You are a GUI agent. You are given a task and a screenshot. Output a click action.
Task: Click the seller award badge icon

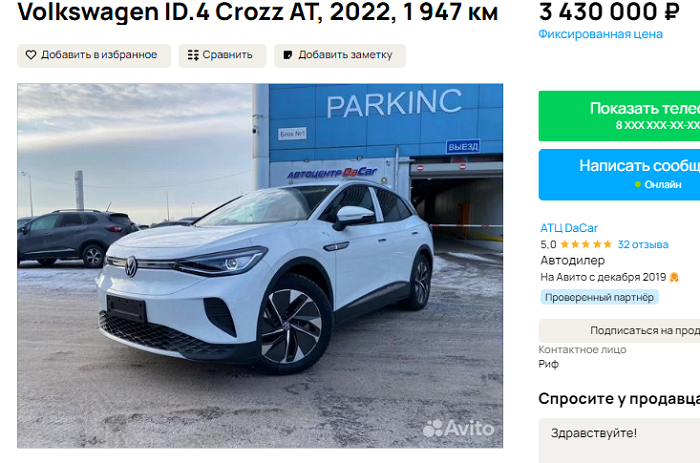click(674, 277)
